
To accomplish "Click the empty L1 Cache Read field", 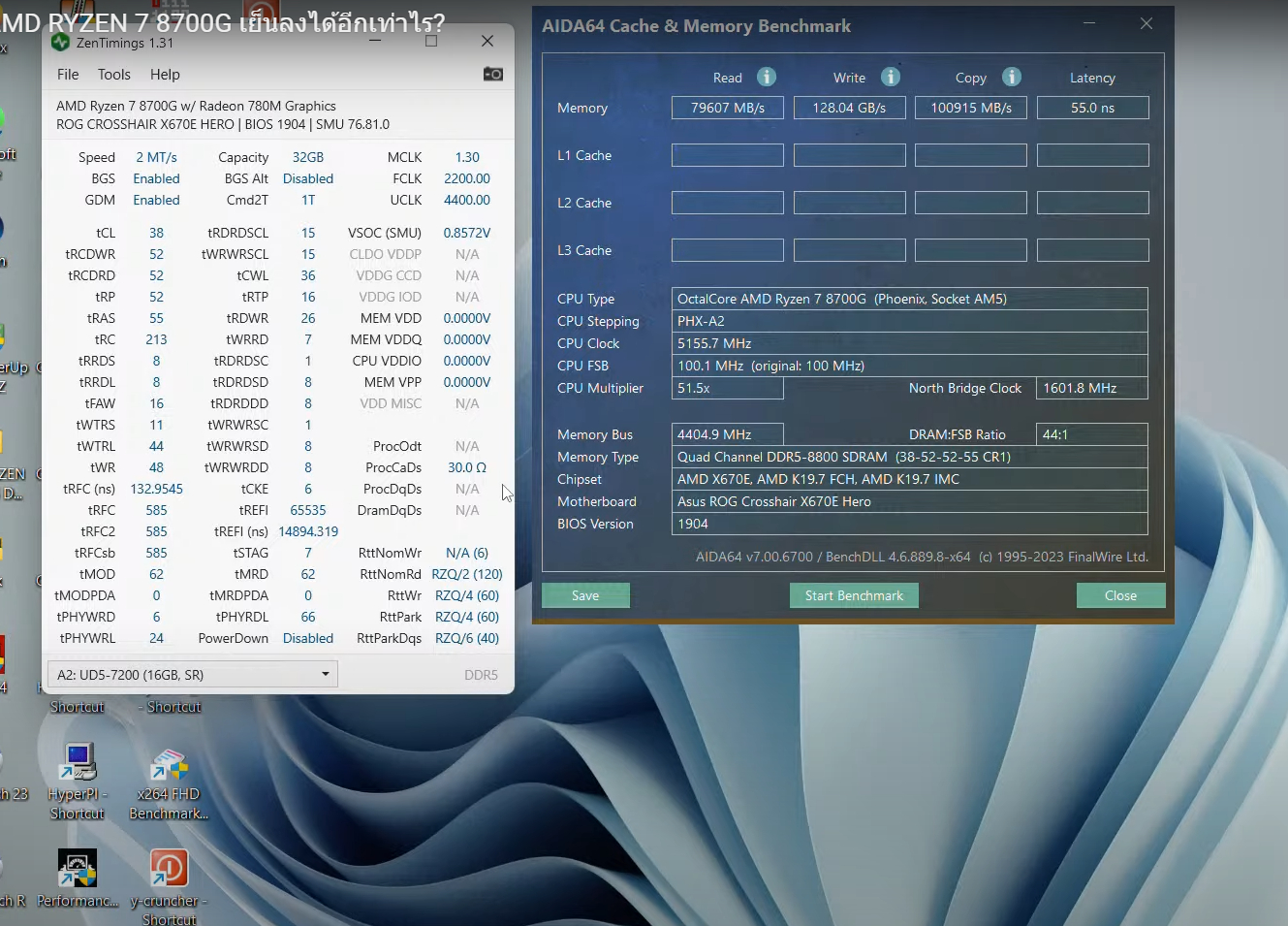I will pyautogui.click(x=728, y=155).
